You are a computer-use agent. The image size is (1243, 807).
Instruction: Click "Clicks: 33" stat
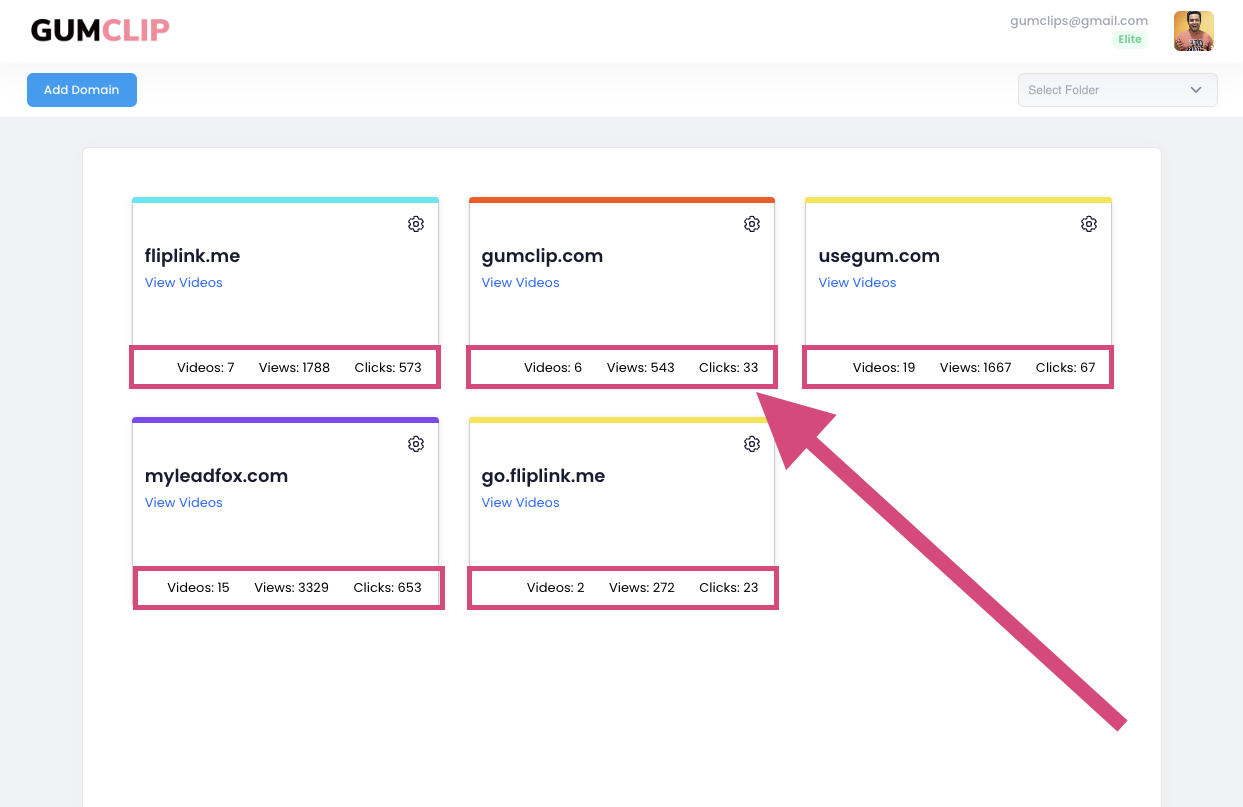(x=729, y=368)
